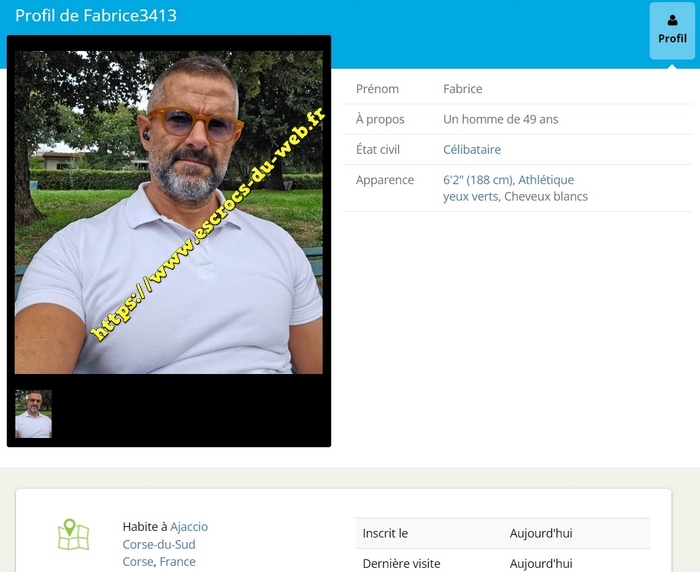Click the green map location icon
Screen dimensions: 700x572
(x=74, y=535)
